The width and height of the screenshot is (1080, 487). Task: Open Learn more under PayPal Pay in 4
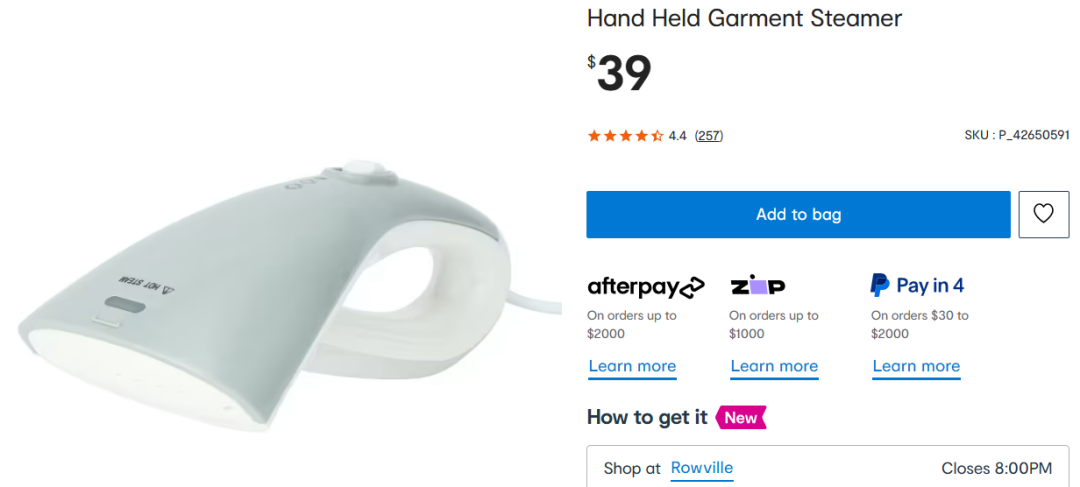click(x=916, y=366)
